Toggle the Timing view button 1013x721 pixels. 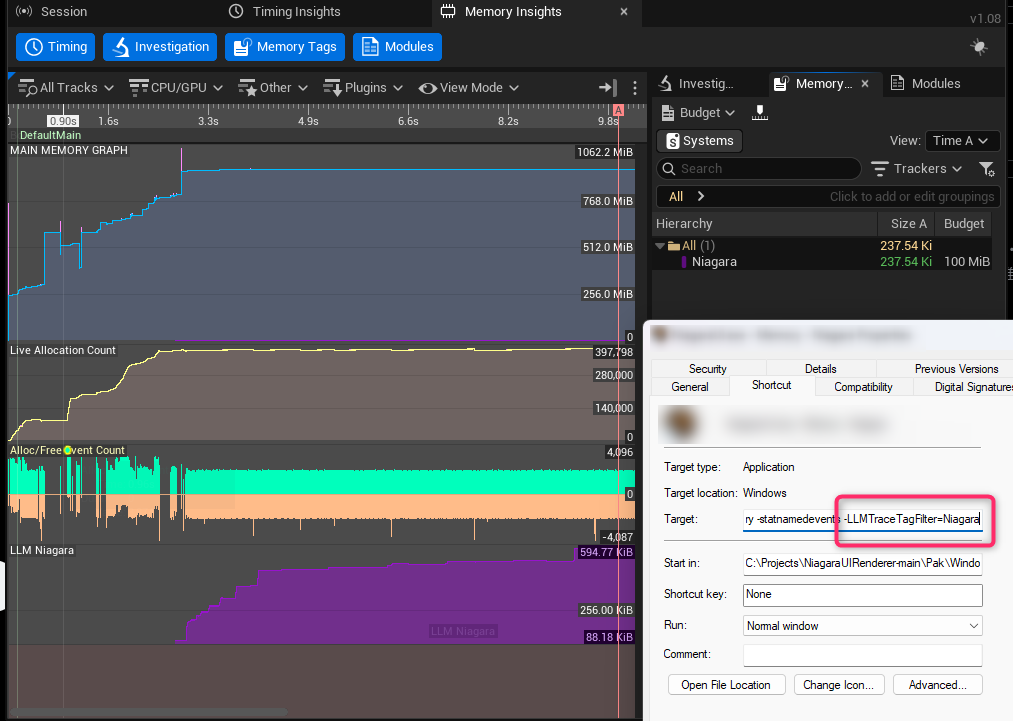pyautogui.click(x=56, y=47)
